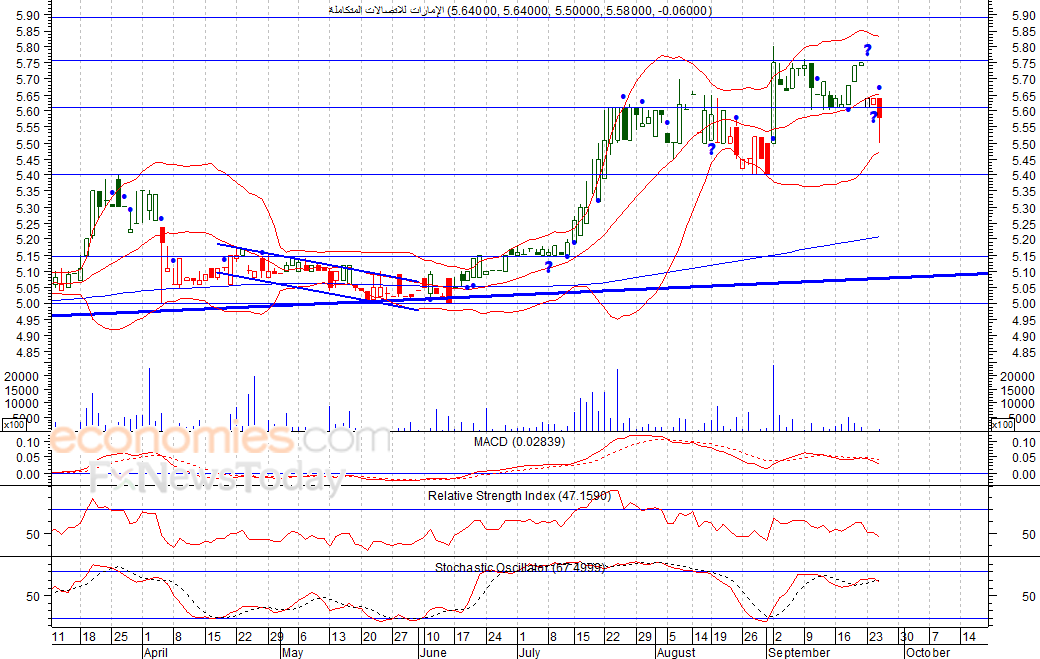Click the date label 5 in August
Image resolution: width=1040 pixels, height=659 pixels.
coord(672,636)
